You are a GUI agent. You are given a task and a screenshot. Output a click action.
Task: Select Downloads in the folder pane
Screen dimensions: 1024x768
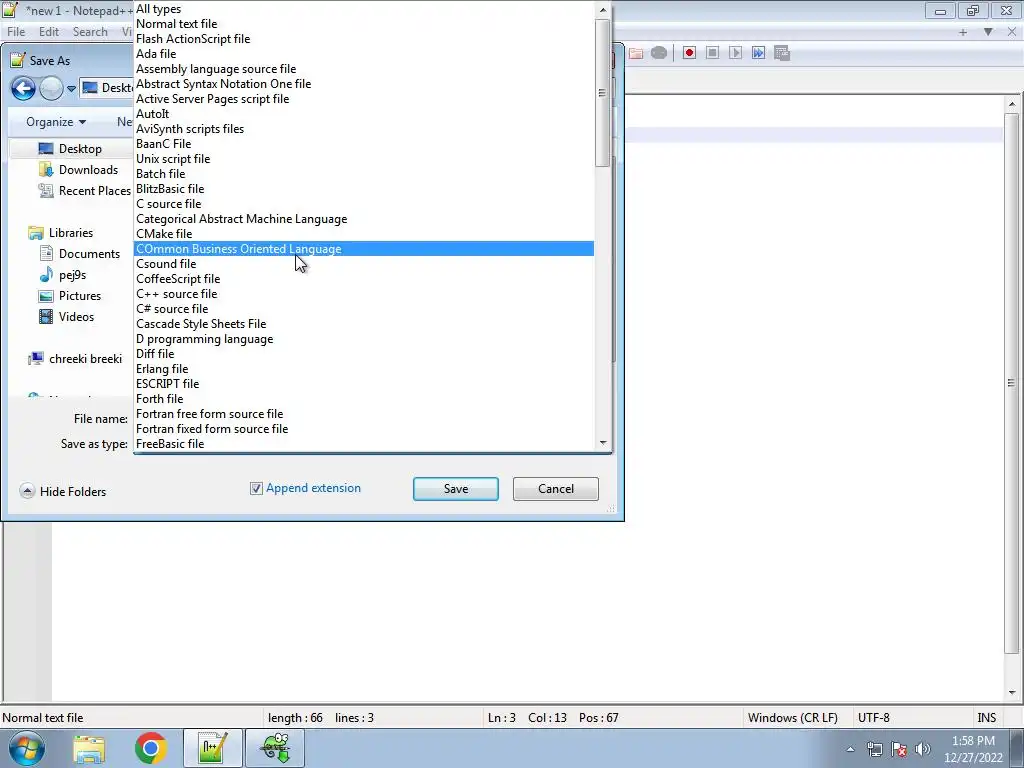pyautogui.click(x=78, y=170)
